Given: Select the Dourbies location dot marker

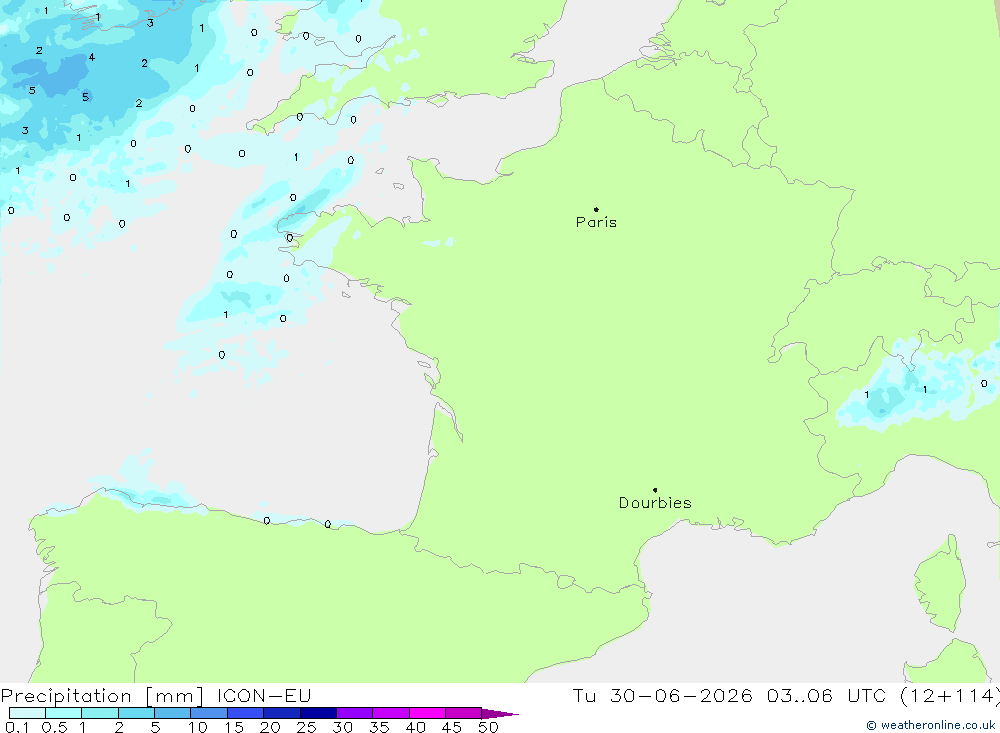Looking at the screenshot, I should pyautogui.click(x=655, y=490).
